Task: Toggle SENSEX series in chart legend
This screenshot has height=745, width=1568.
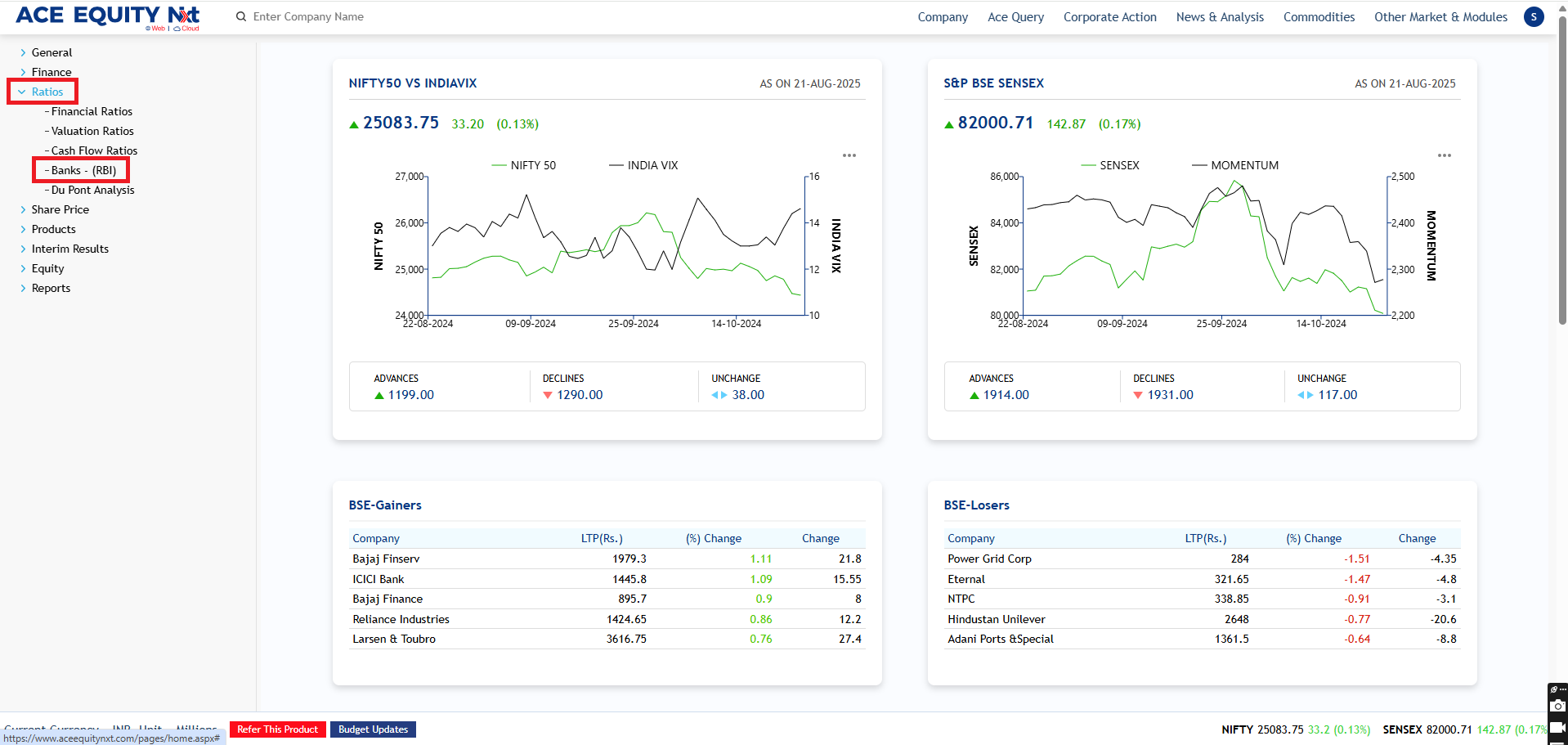Action: click(x=1110, y=165)
